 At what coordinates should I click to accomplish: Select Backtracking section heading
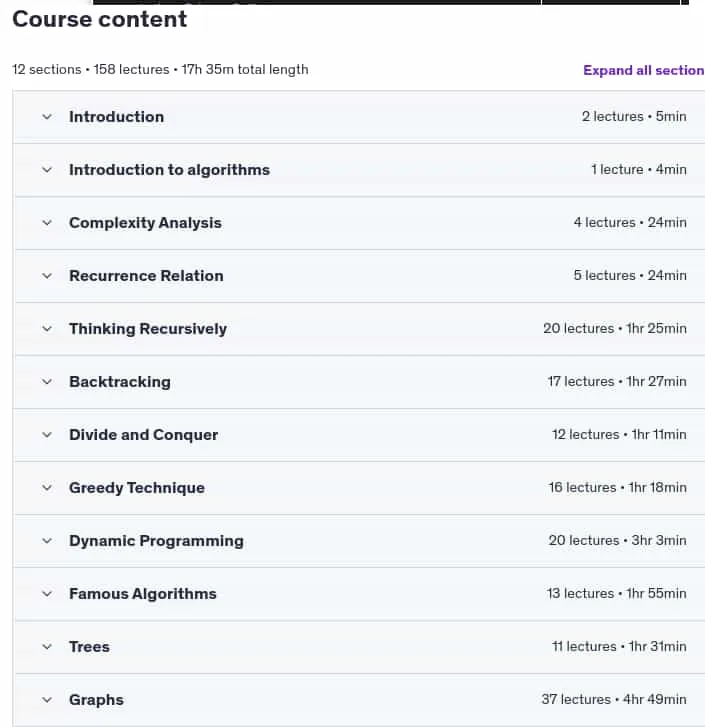[x=120, y=382]
